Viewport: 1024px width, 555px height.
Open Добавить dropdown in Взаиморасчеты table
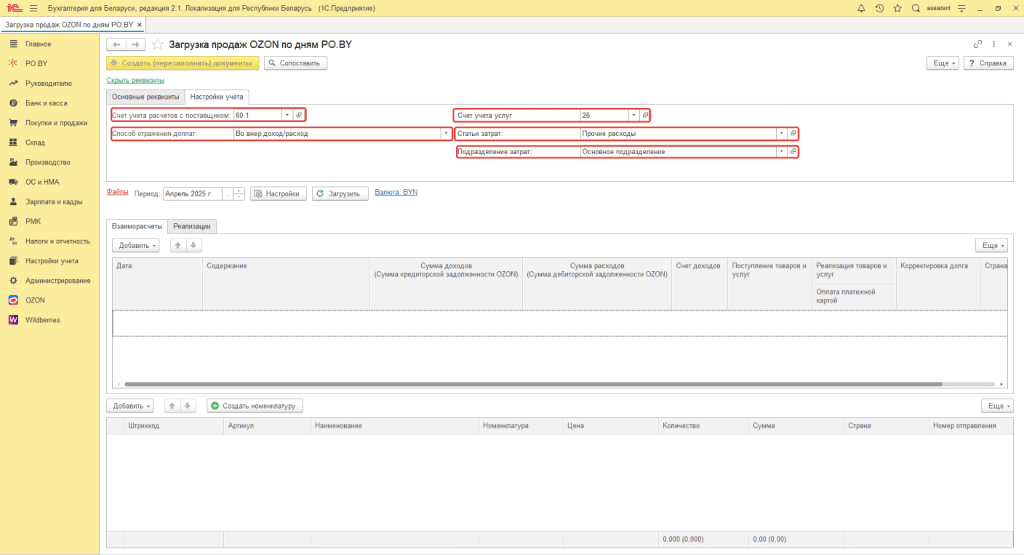click(135, 246)
